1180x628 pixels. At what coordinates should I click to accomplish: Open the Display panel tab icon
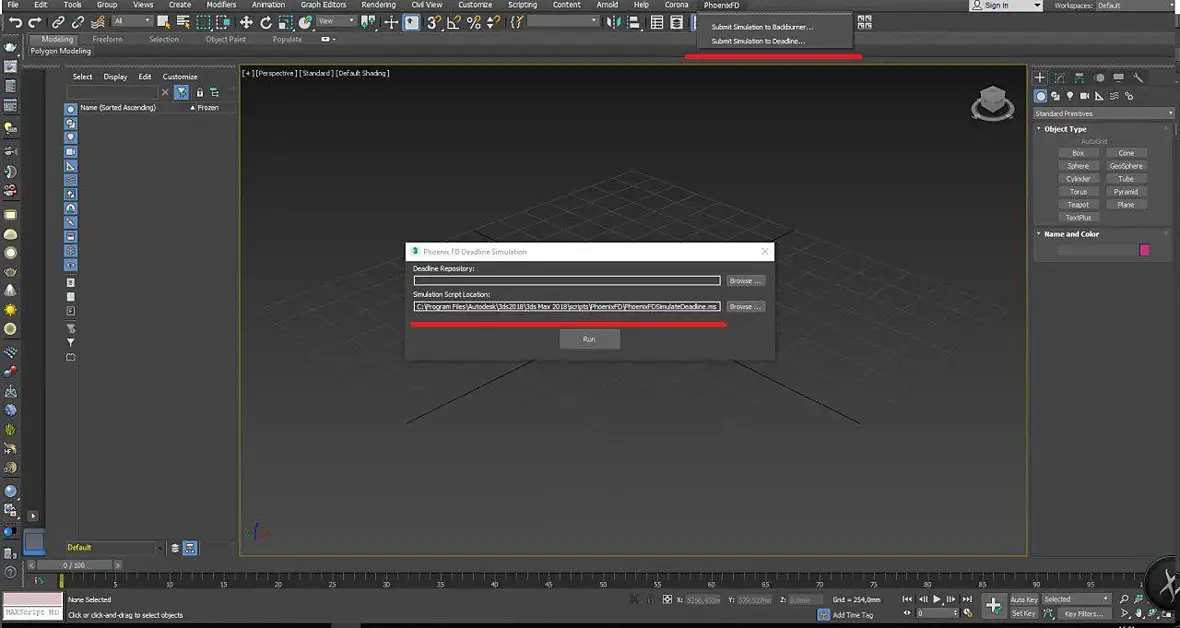[x=1118, y=78]
